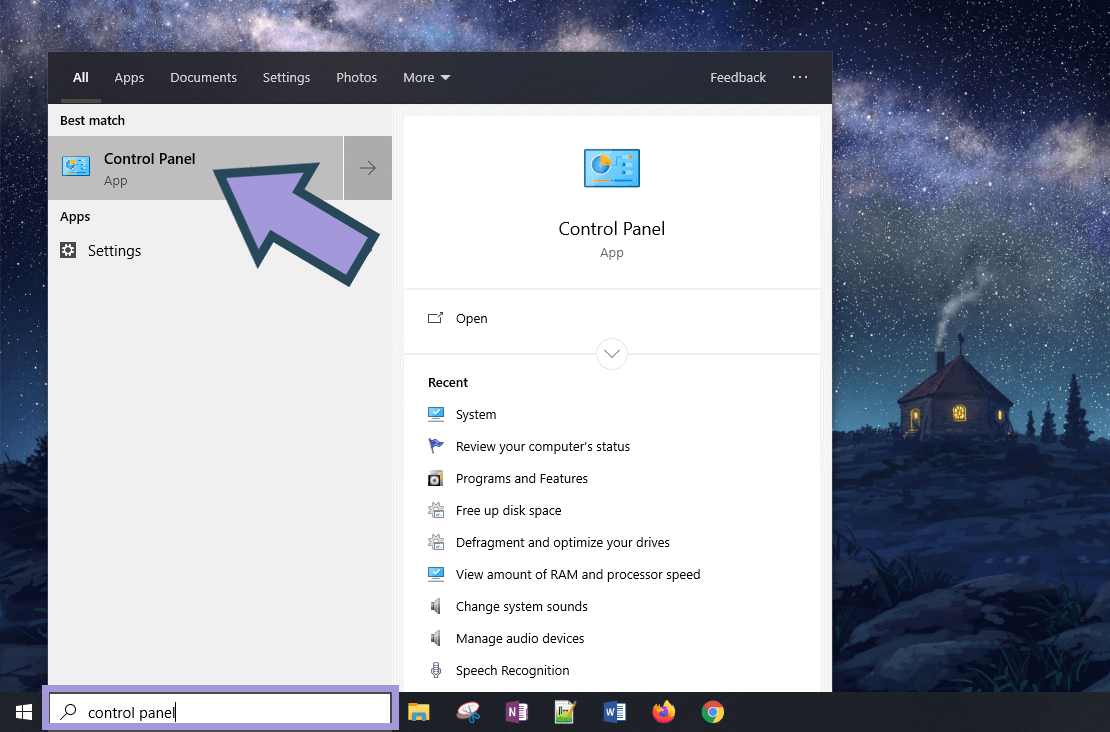Viewport: 1110px width, 732px height.
Task: Switch to the Apps filter tab
Action: [129, 77]
